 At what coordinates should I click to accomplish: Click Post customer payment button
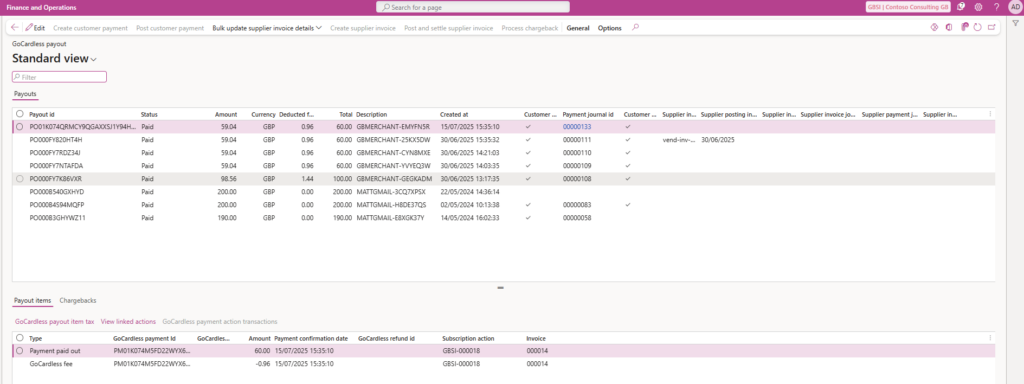[x=170, y=28]
